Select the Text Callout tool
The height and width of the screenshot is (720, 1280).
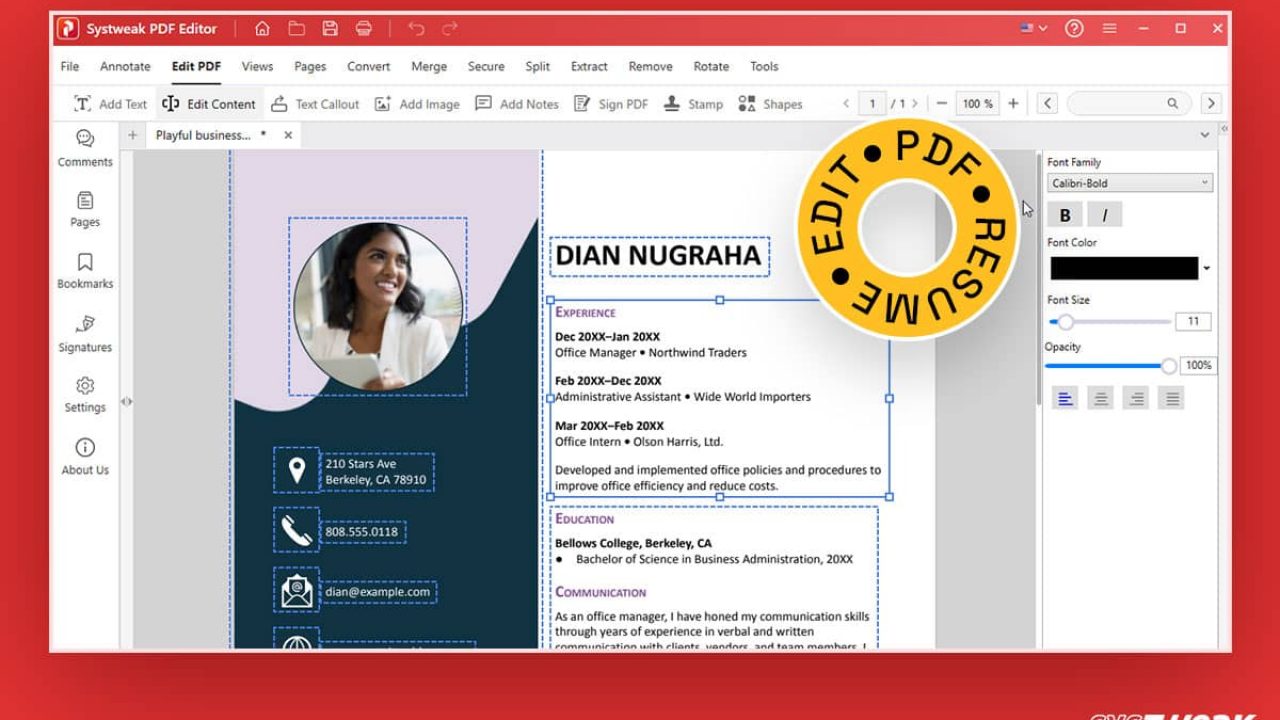[x=315, y=104]
